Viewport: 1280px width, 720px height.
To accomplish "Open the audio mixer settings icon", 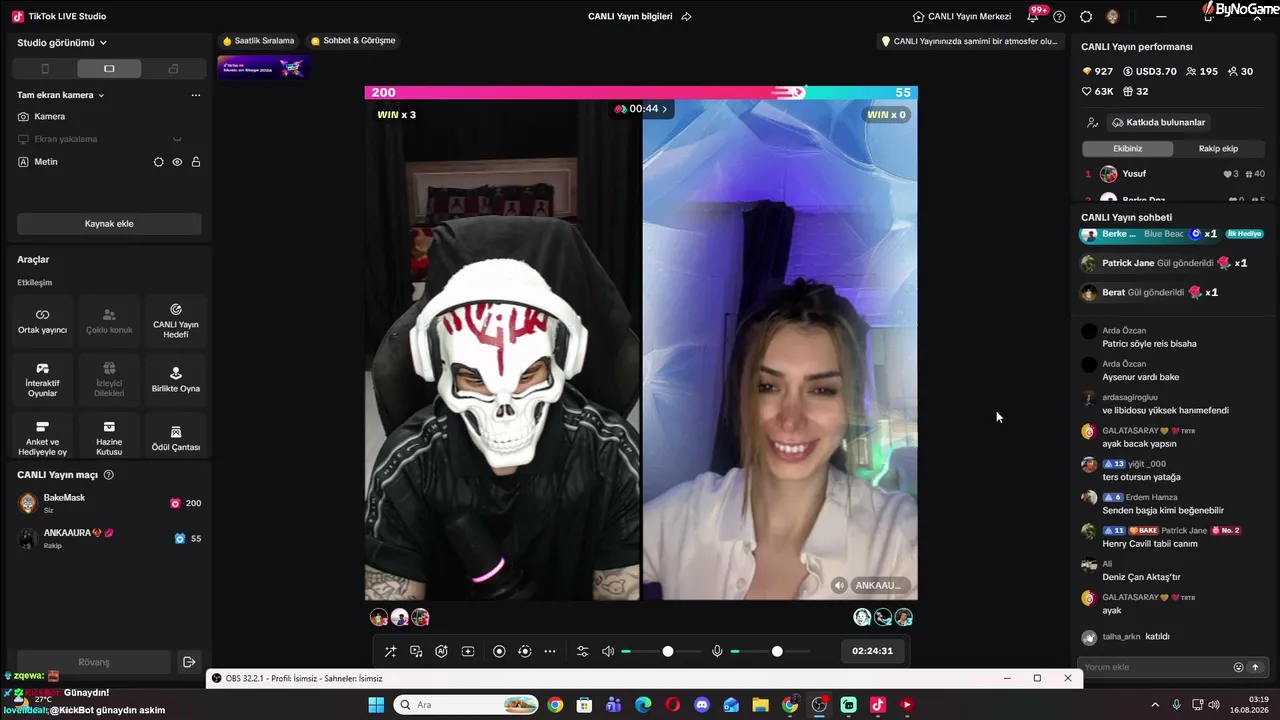I will pos(583,652).
